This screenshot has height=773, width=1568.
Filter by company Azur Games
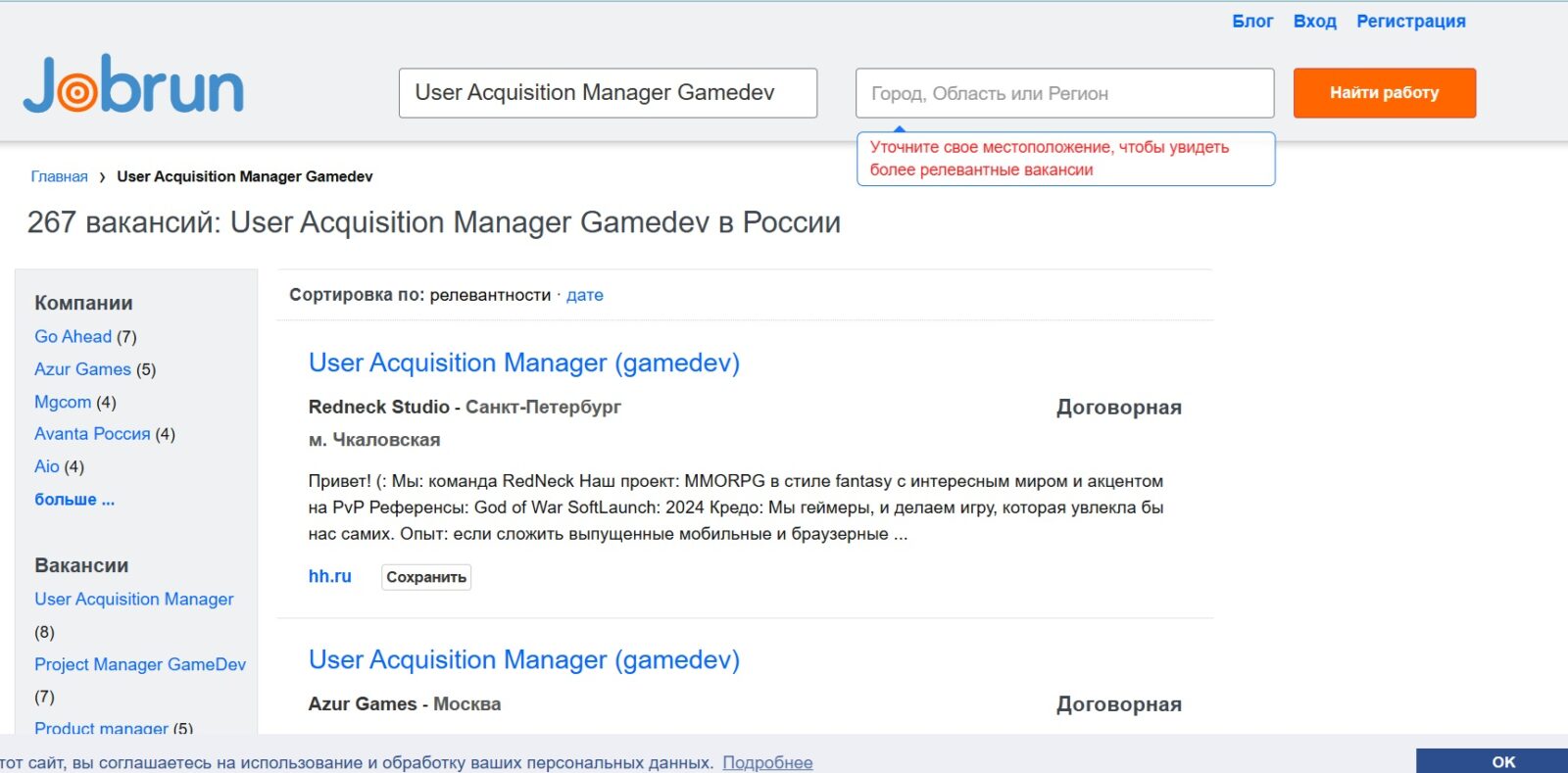[x=82, y=369]
